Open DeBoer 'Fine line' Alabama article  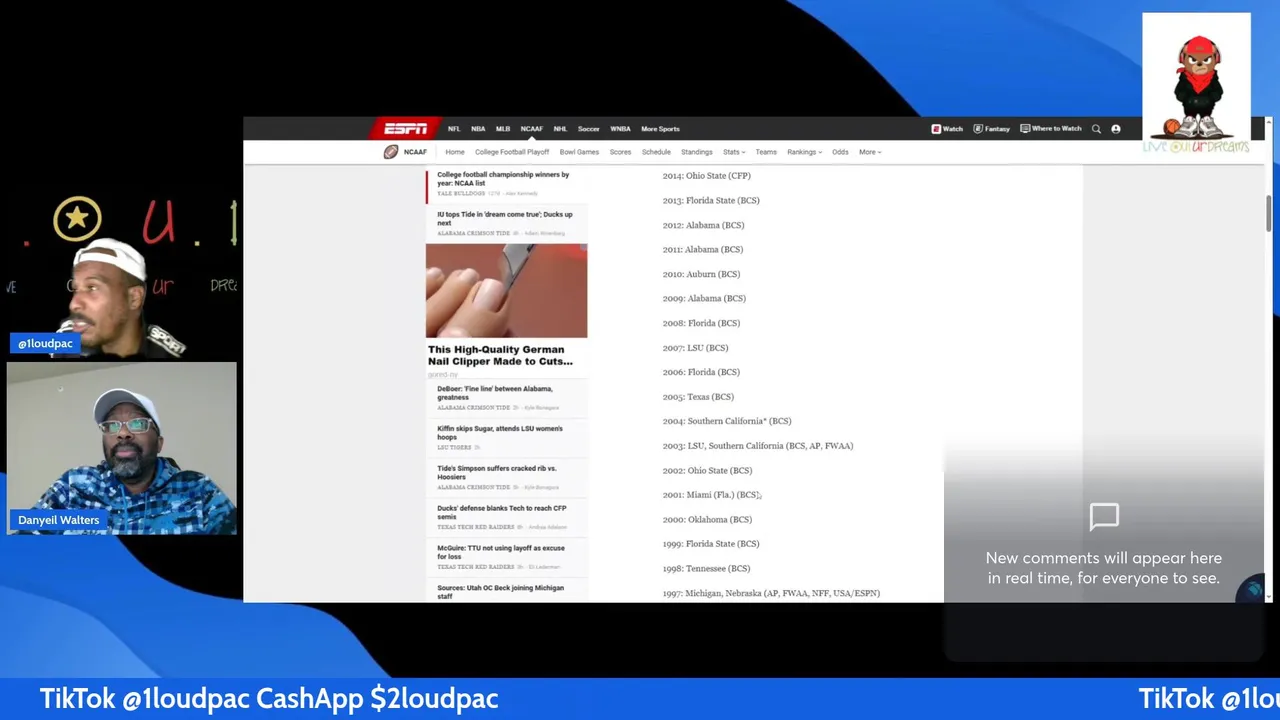tap(494, 393)
